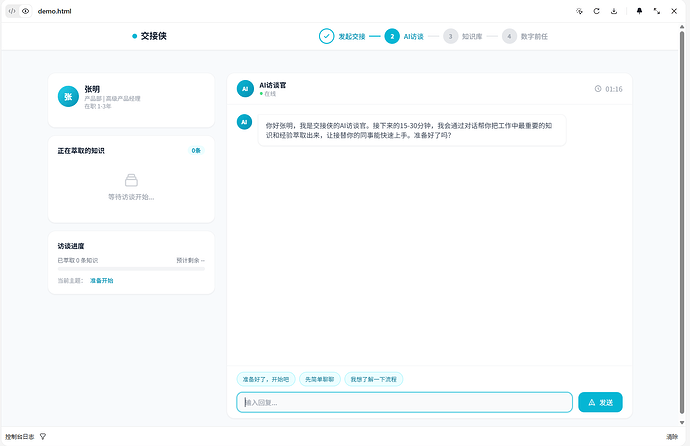This screenshot has width=690, height=446.
Task: Click the 发起交接 step label
Action: click(x=352, y=37)
